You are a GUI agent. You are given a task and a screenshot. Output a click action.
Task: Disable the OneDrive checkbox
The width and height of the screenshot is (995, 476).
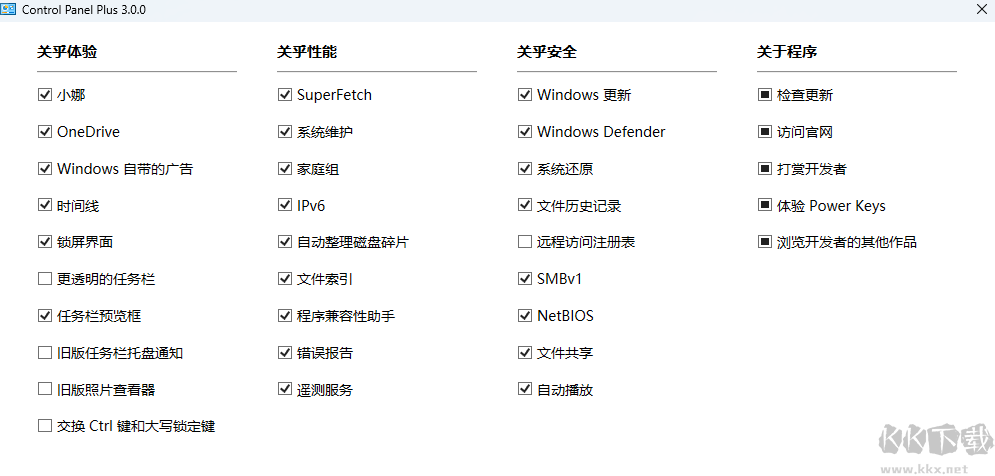(x=44, y=132)
